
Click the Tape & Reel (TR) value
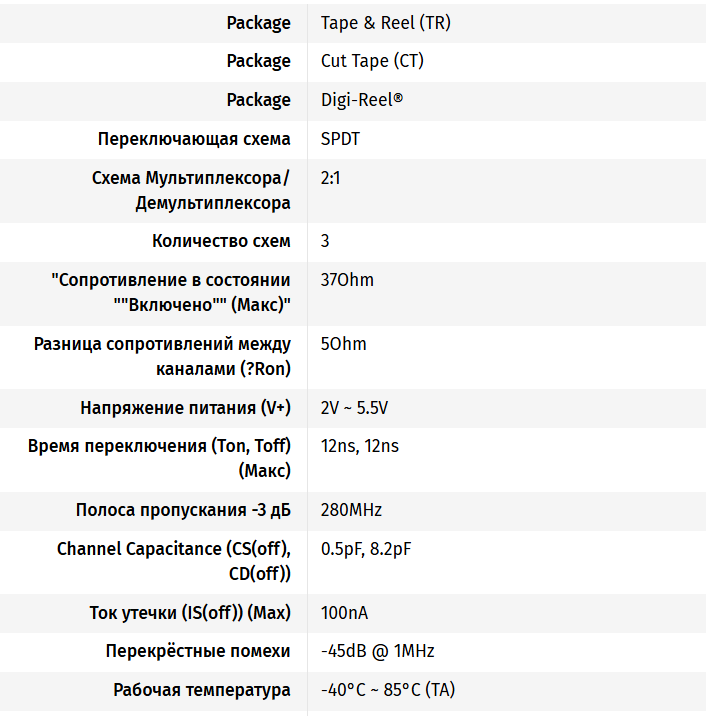385,23
